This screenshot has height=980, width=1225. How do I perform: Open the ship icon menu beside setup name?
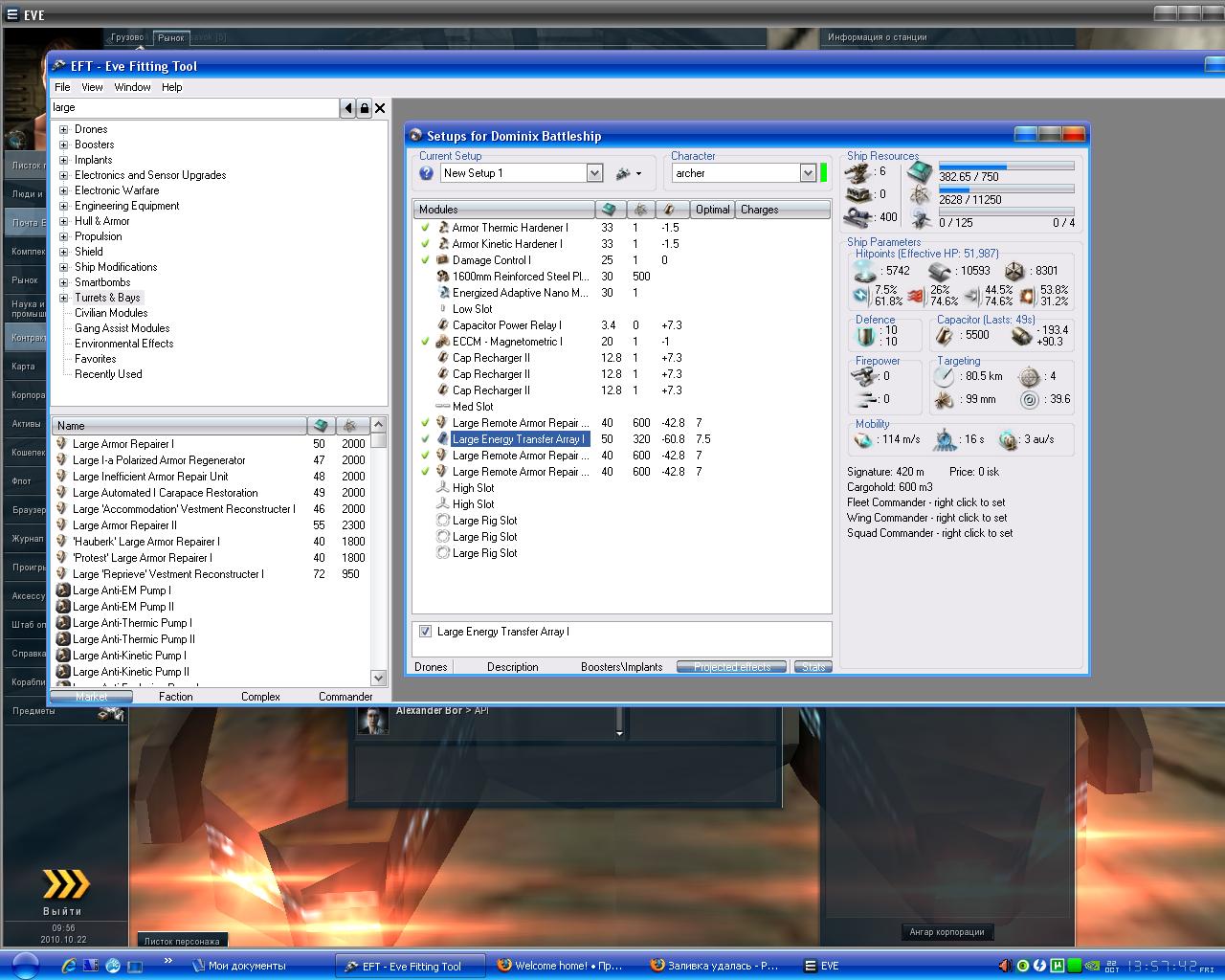pos(628,173)
